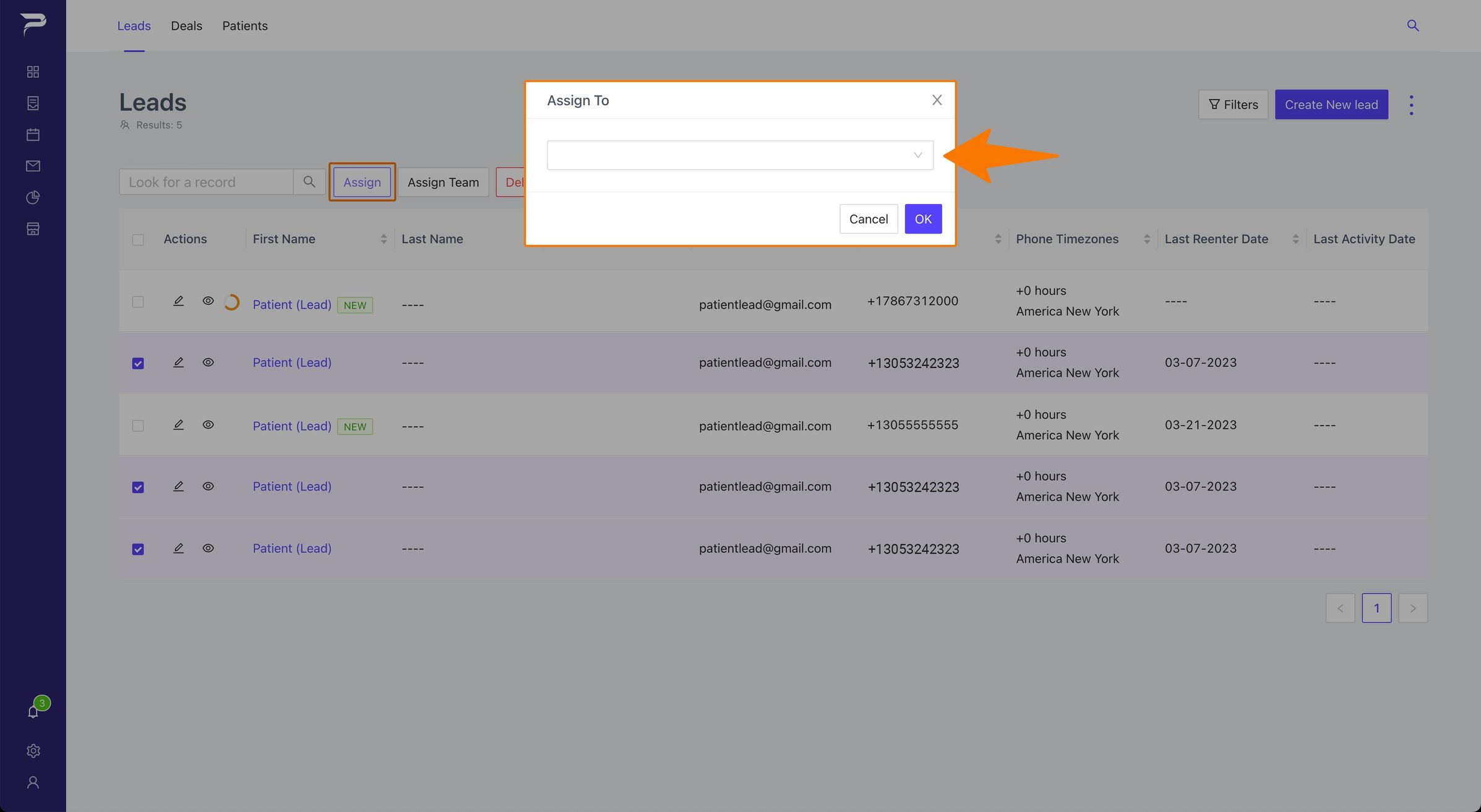Open the Assign To dropdown field
Viewport: 1481px width, 812px height.
coord(740,155)
